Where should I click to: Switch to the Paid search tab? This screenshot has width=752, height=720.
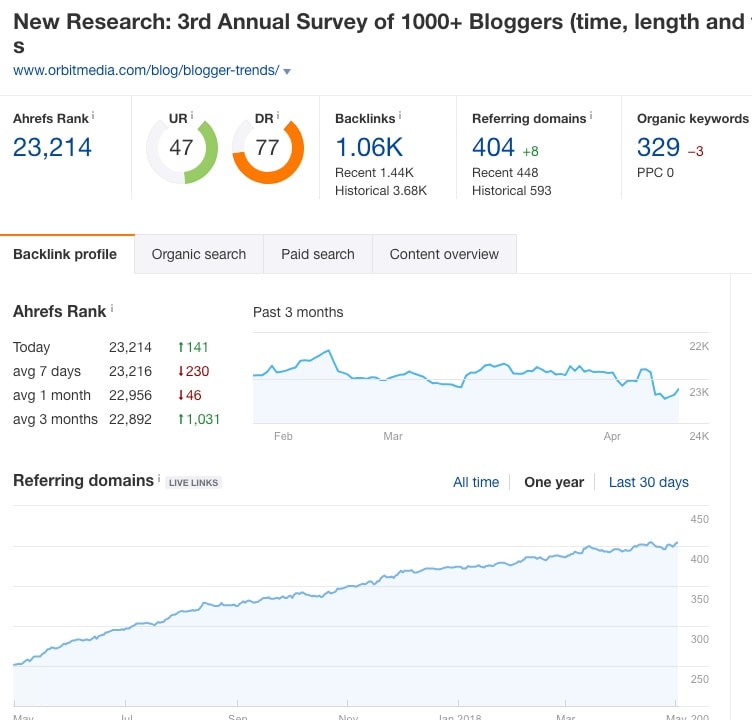(x=317, y=254)
